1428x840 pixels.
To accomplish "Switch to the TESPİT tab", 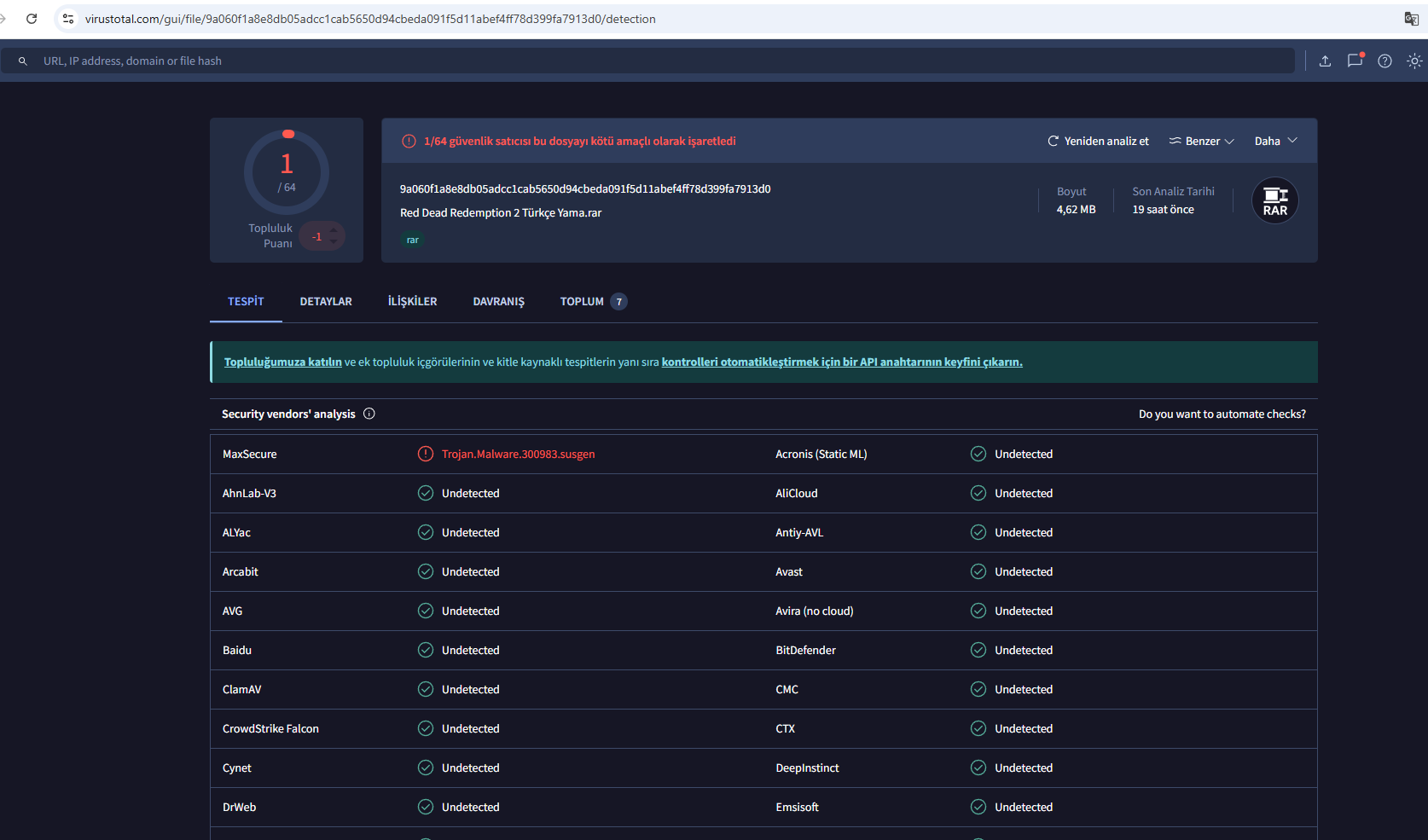I will pos(246,301).
